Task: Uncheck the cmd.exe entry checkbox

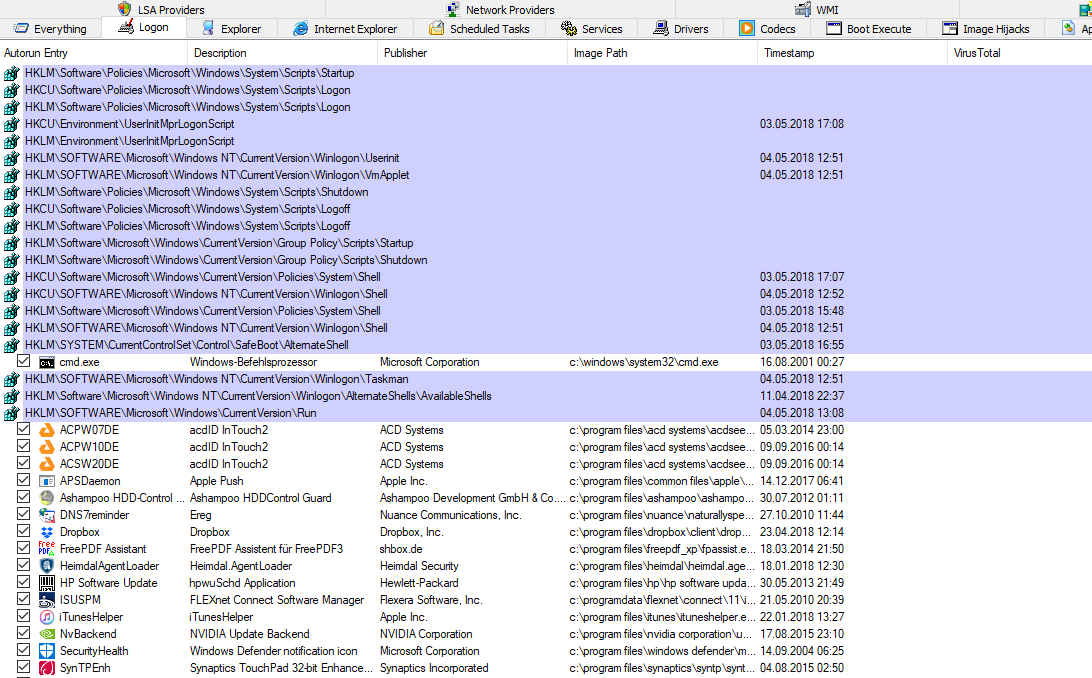Action: (24, 361)
